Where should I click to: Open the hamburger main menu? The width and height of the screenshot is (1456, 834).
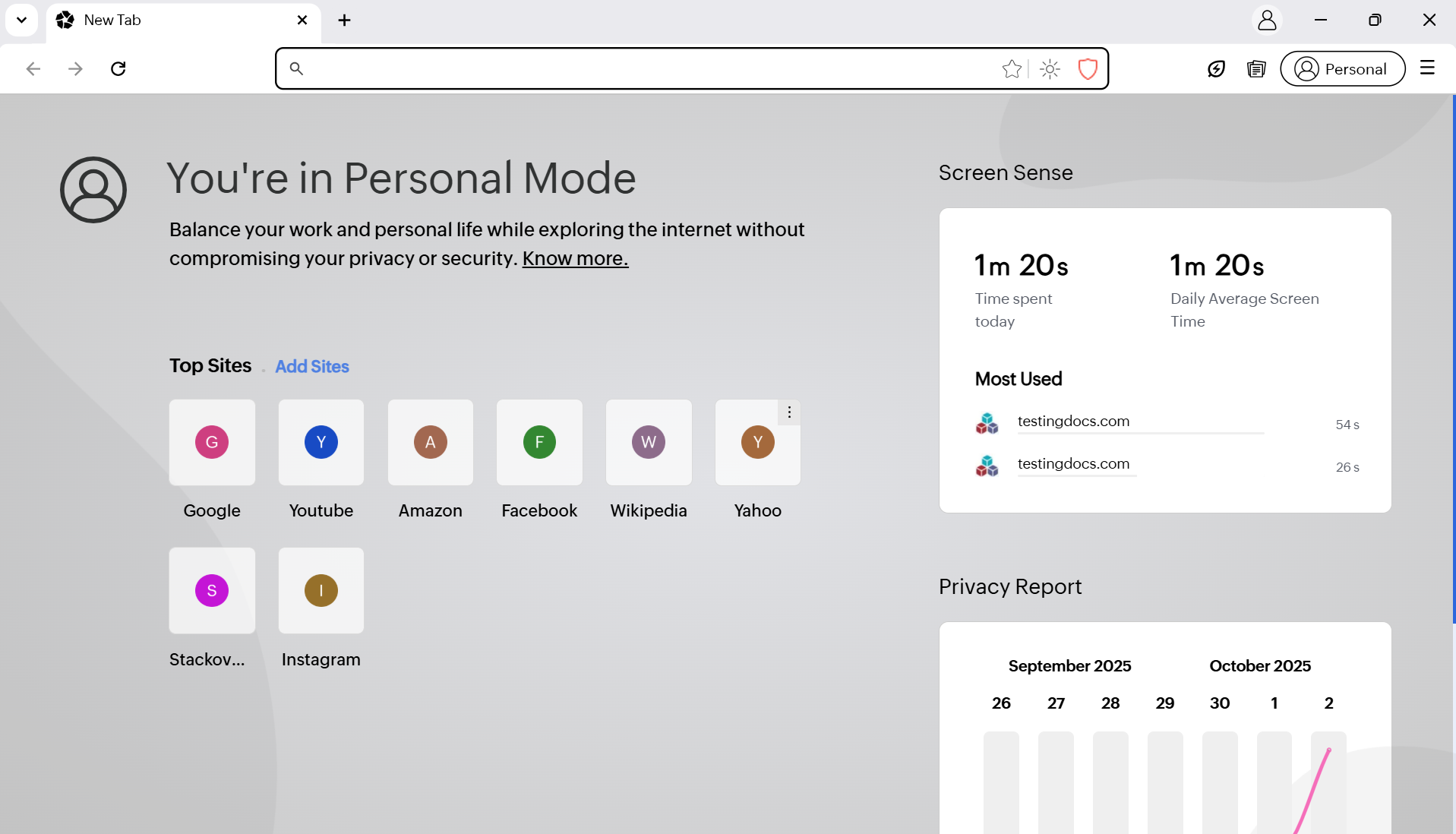[1427, 68]
